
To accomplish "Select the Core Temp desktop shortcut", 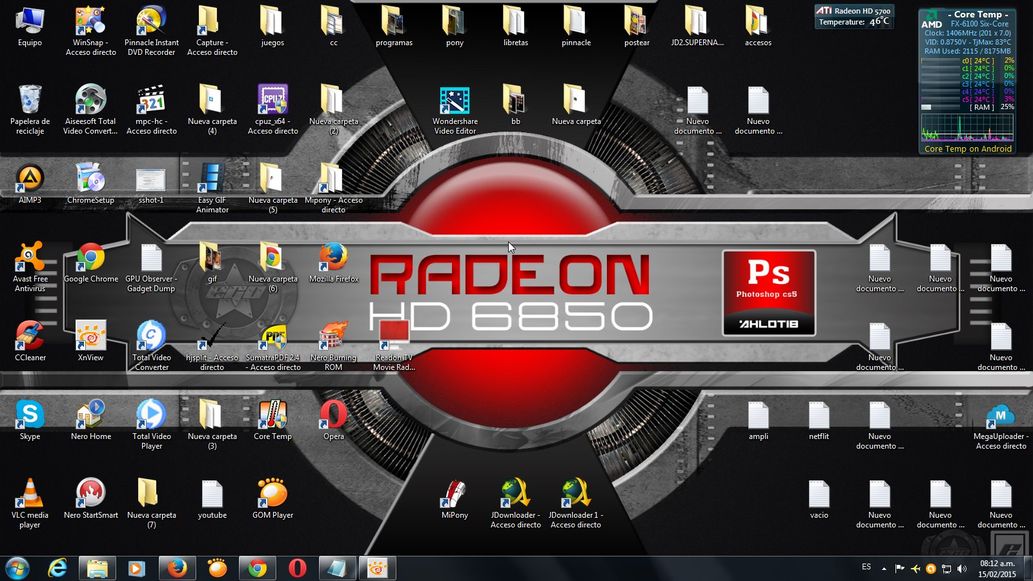I will pos(272,414).
